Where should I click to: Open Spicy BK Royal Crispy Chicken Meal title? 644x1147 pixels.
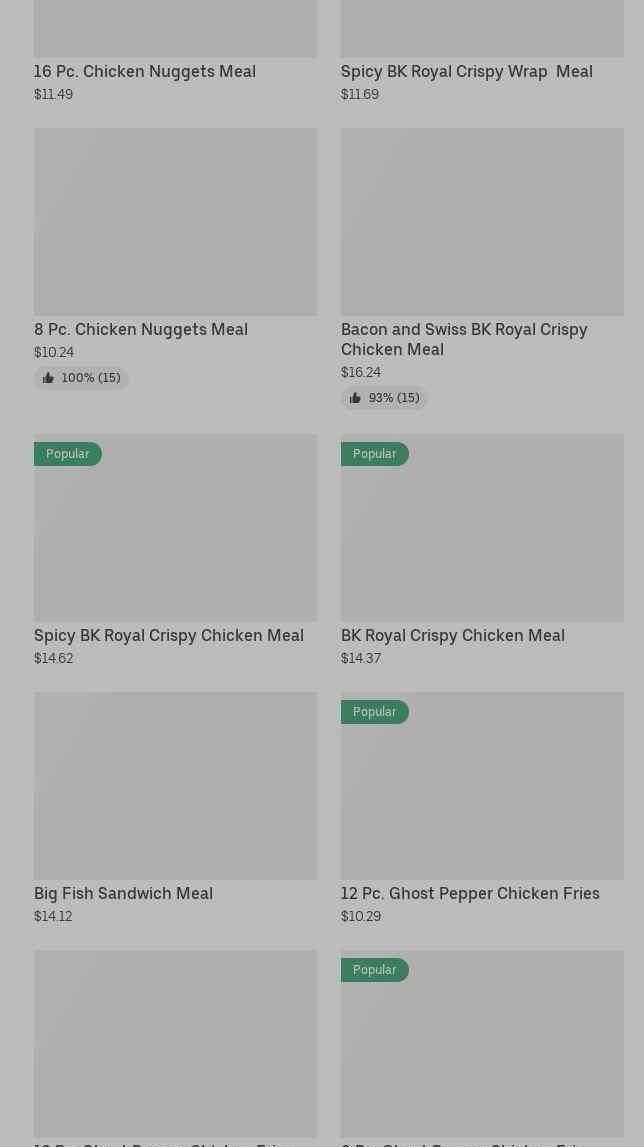[169, 635]
